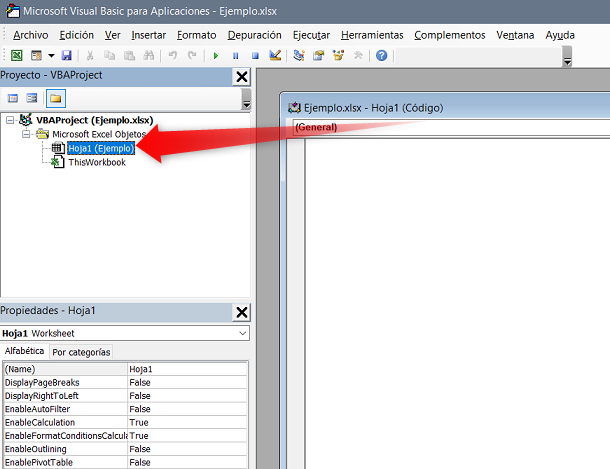Viewport: 610px width, 469px height.
Task: Toggle Design Mode icon
Action: (x=275, y=56)
